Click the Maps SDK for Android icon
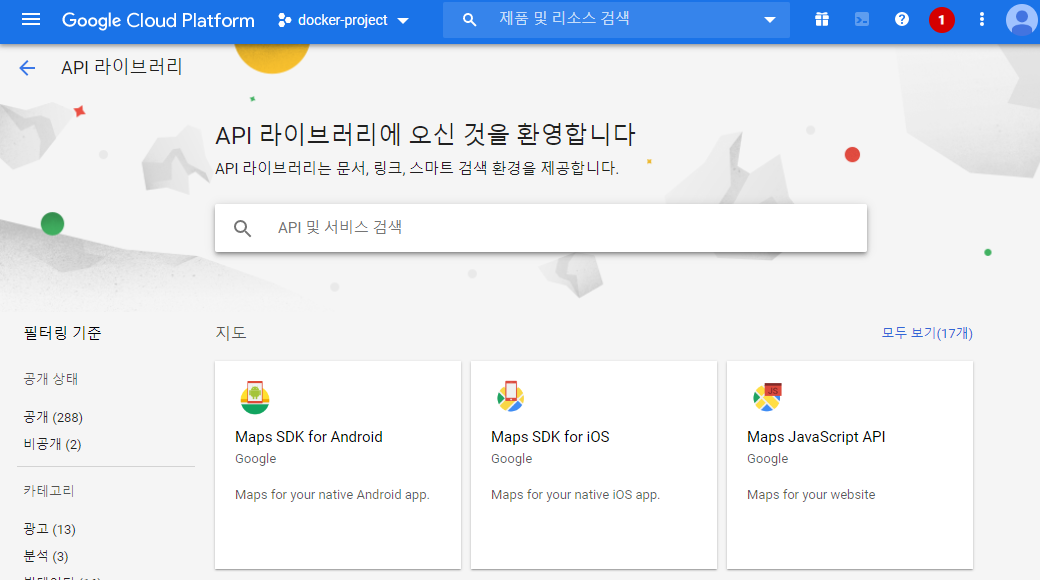The height and width of the screenshot is (580, 1040). [255, 398]
